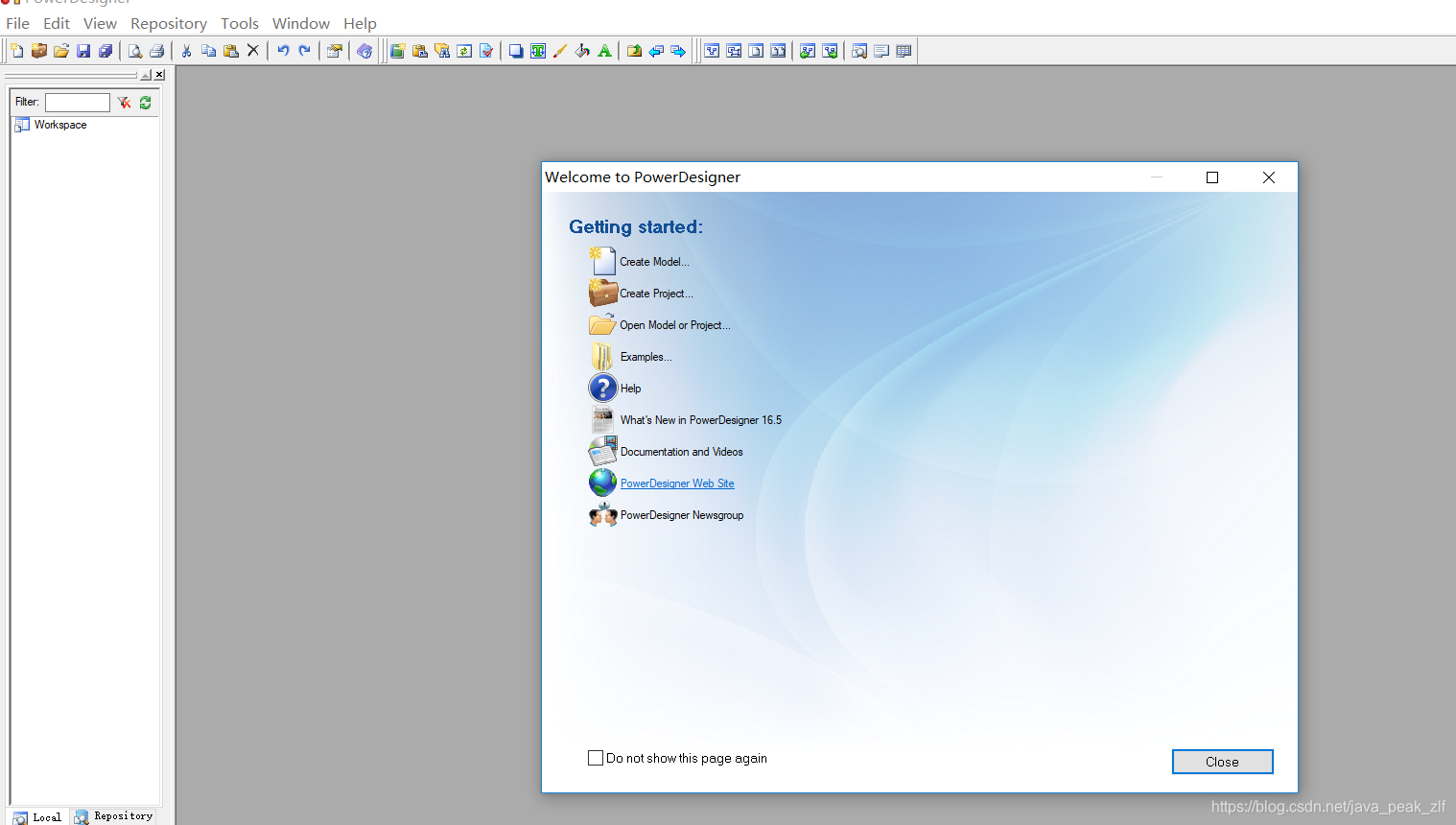Click the purple Help book toolbar icon
Image resolution: width=1456 pixels, height=825 pixels.
click(x=364, y=51)
